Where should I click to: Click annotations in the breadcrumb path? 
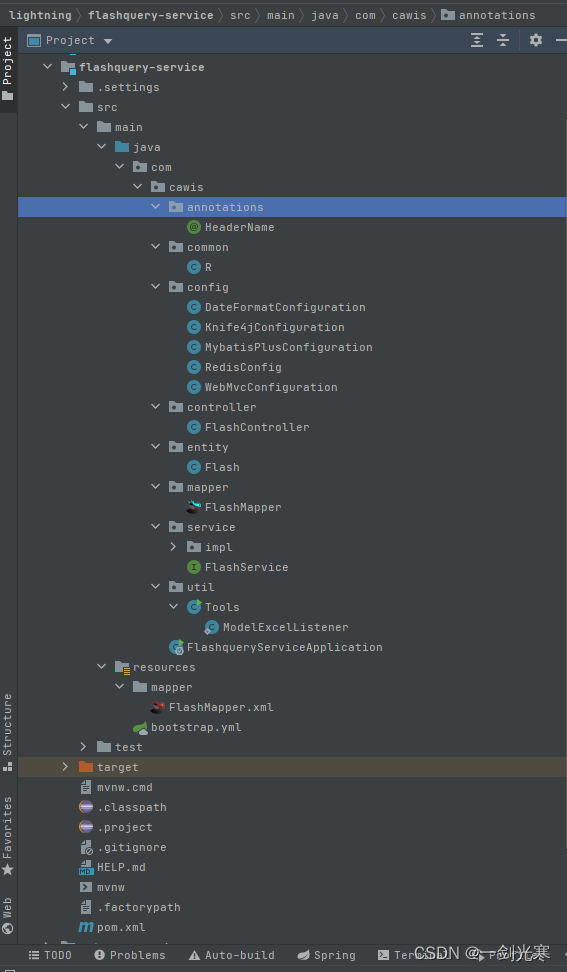[489, 15]
